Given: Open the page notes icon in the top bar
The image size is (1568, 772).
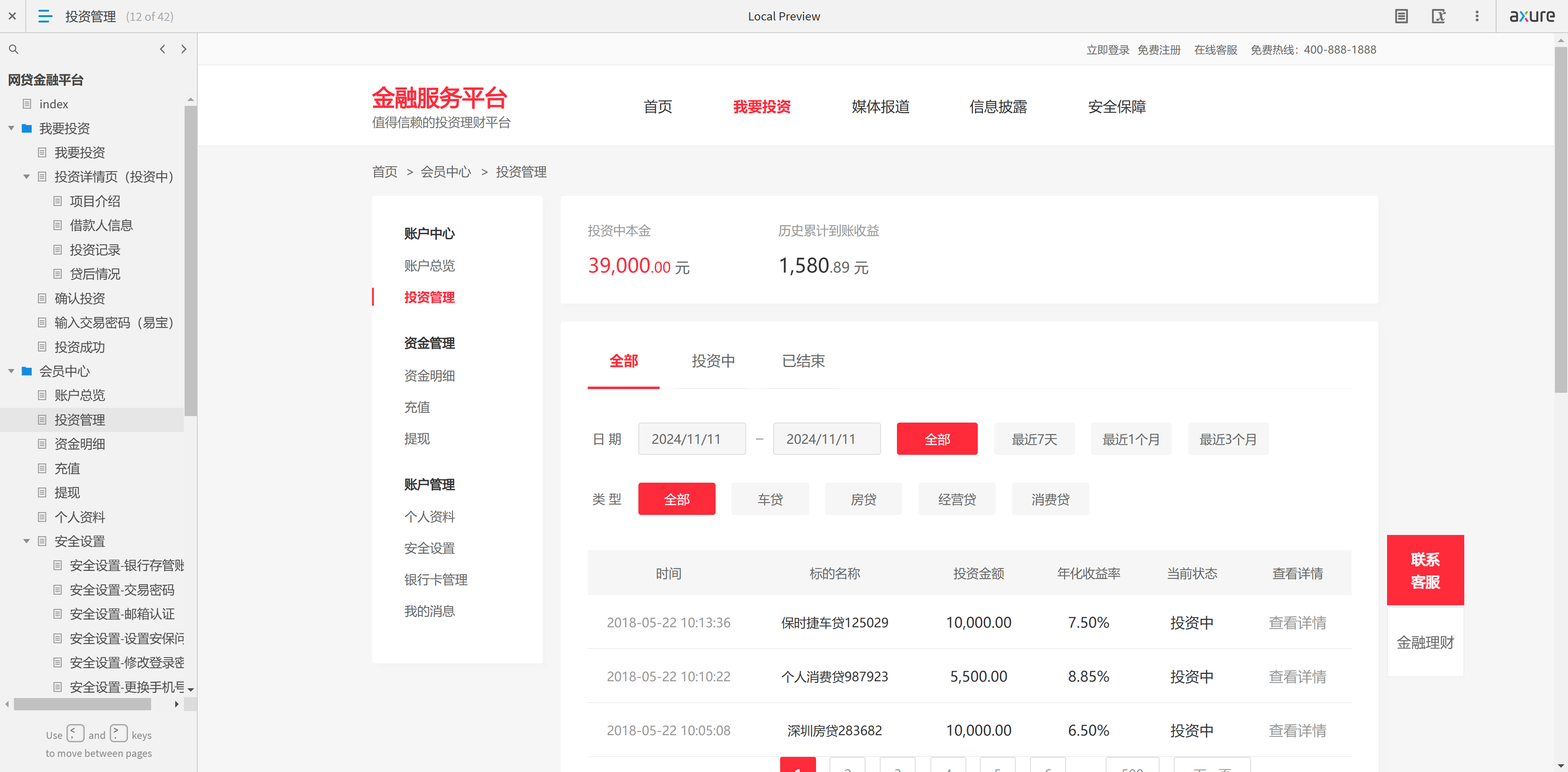Looking at the screenshot, I should click(1401, 16).
